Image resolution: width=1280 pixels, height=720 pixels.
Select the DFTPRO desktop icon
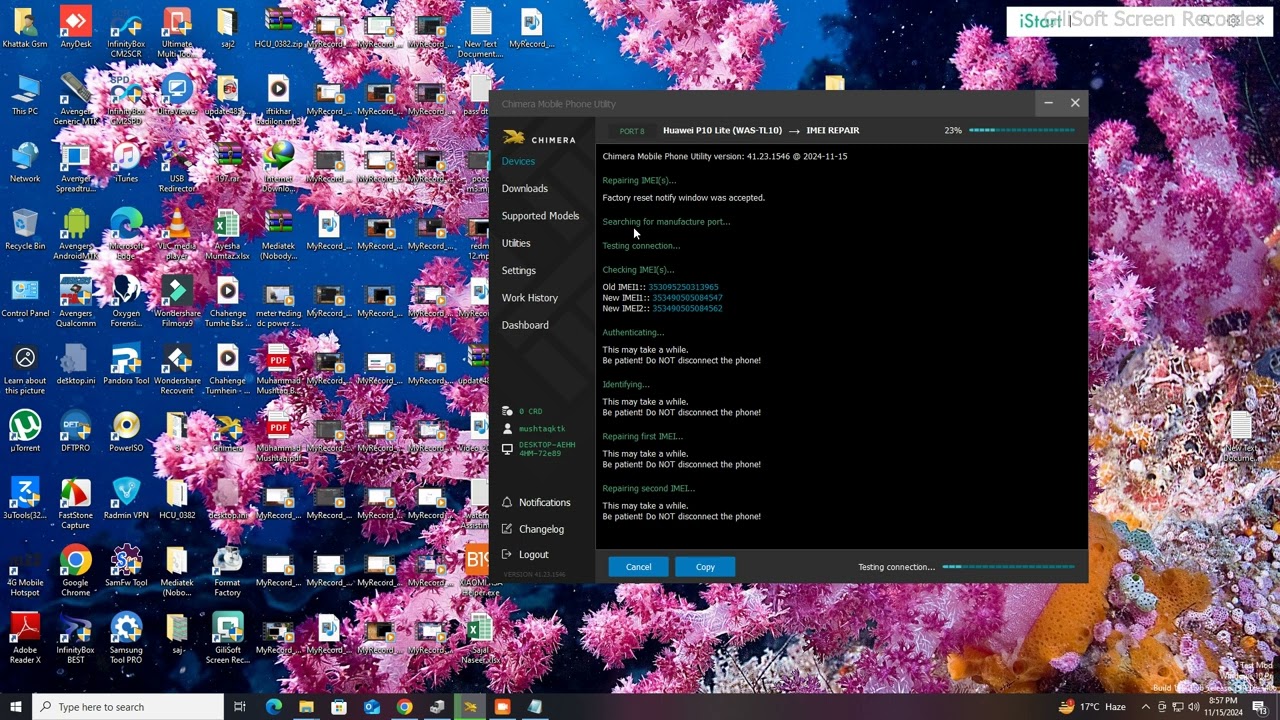coord(75,431)
